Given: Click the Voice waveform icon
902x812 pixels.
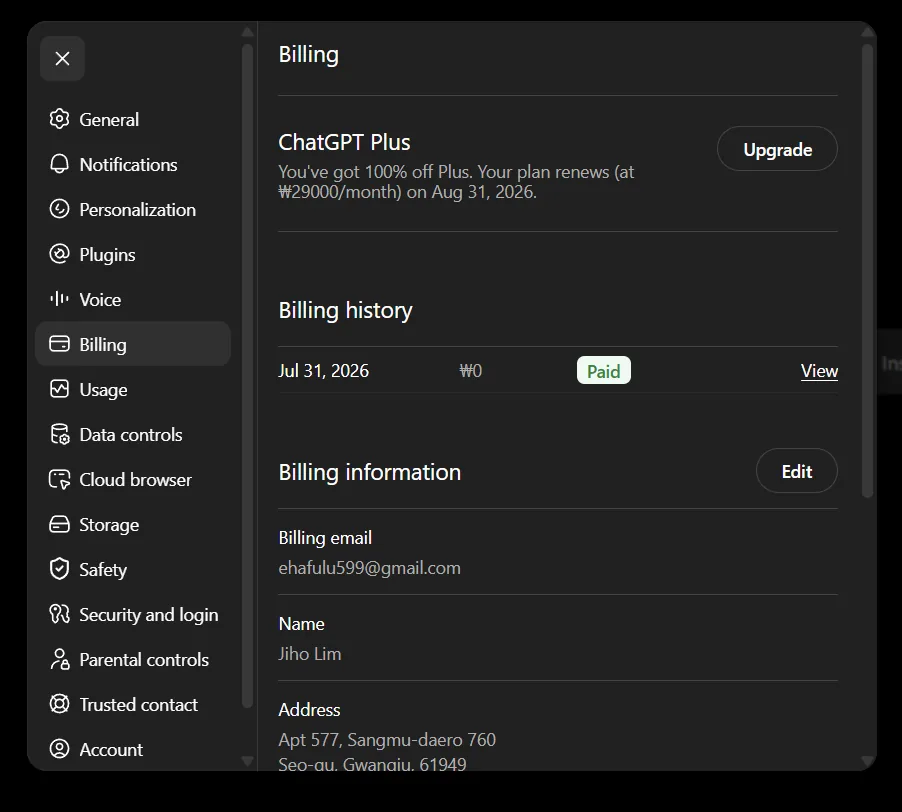Looking at the screenshot, I should (59, 299).
